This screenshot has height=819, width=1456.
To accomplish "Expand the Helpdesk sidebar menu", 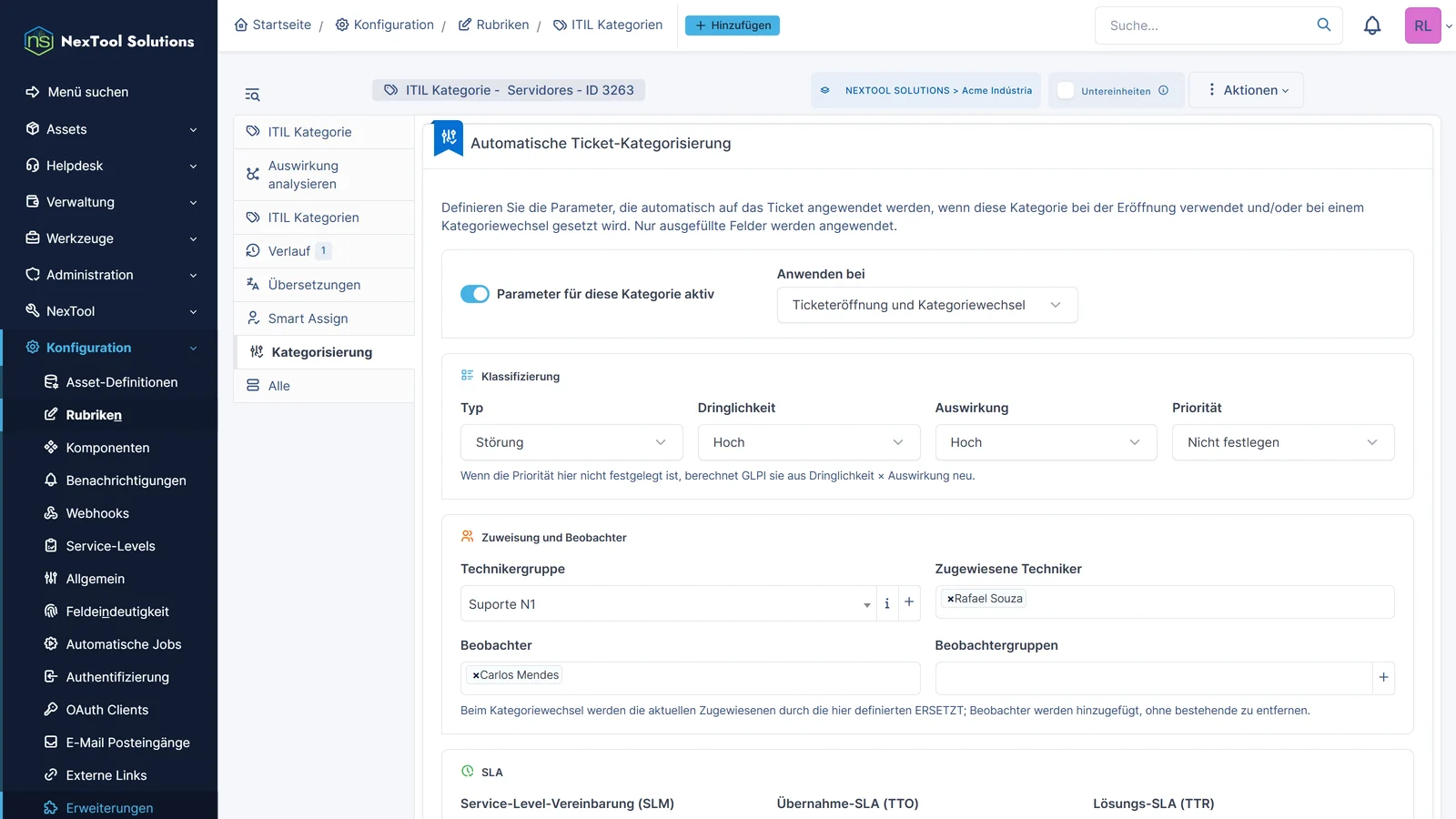I will point(109,166).
